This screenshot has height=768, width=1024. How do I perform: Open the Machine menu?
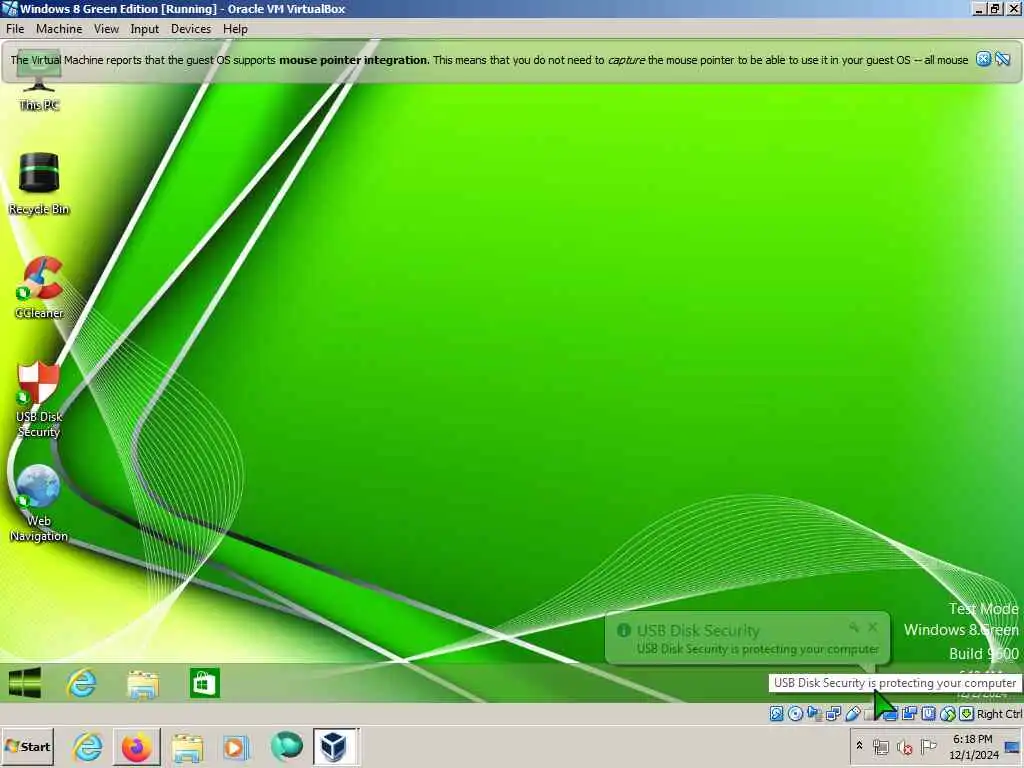59,29
